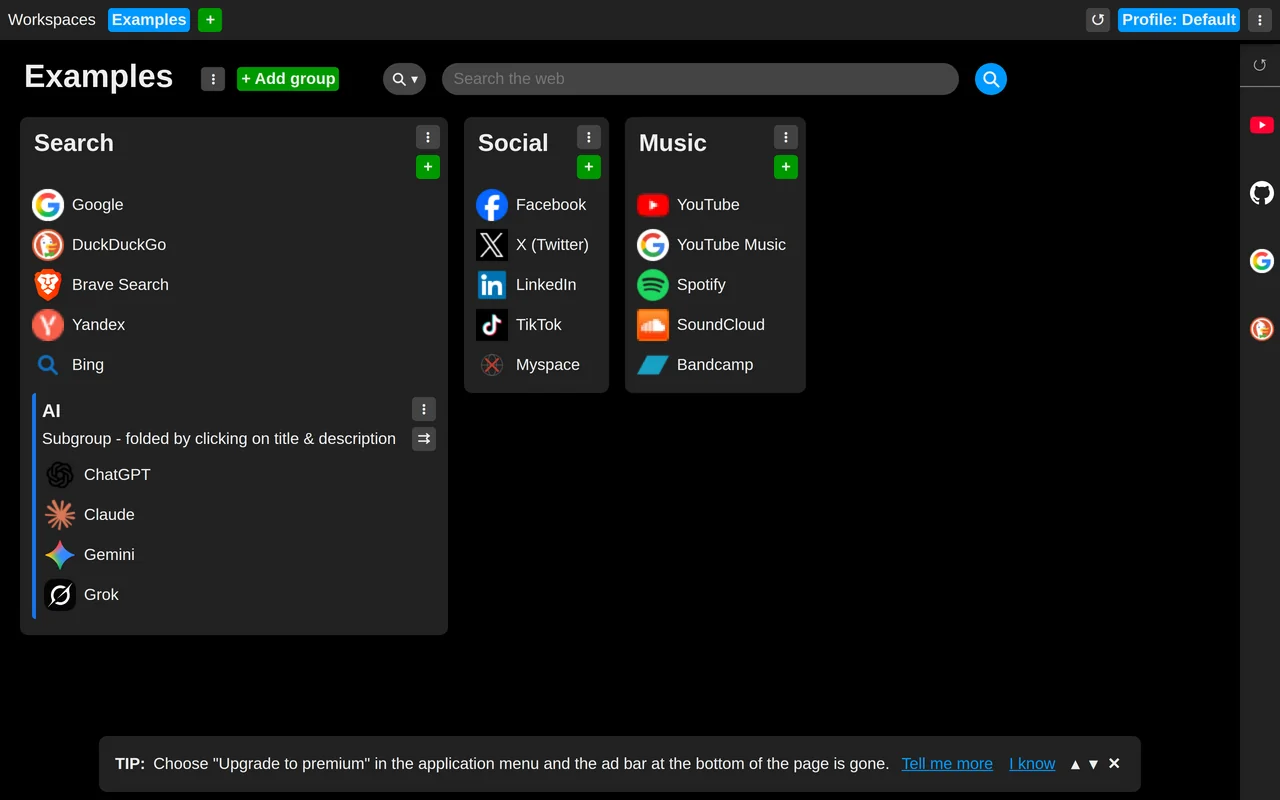The image size is (1280, 800).
Task: Open the DuckDuckGo bookmark in Search group
Action: point(99,244)
